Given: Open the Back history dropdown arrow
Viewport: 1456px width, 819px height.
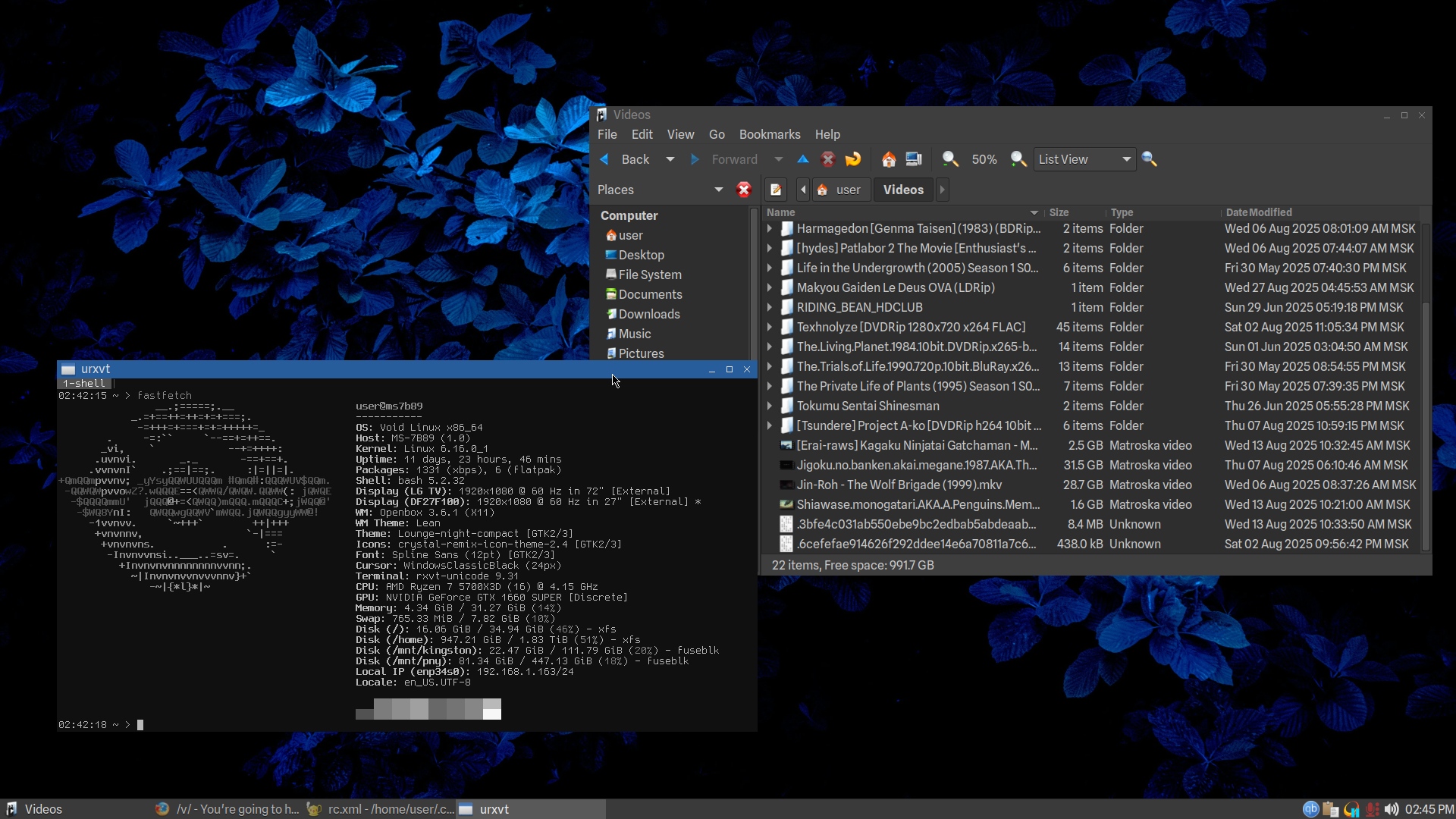Looking at the screenshot, I should click(x=670, y=159).
